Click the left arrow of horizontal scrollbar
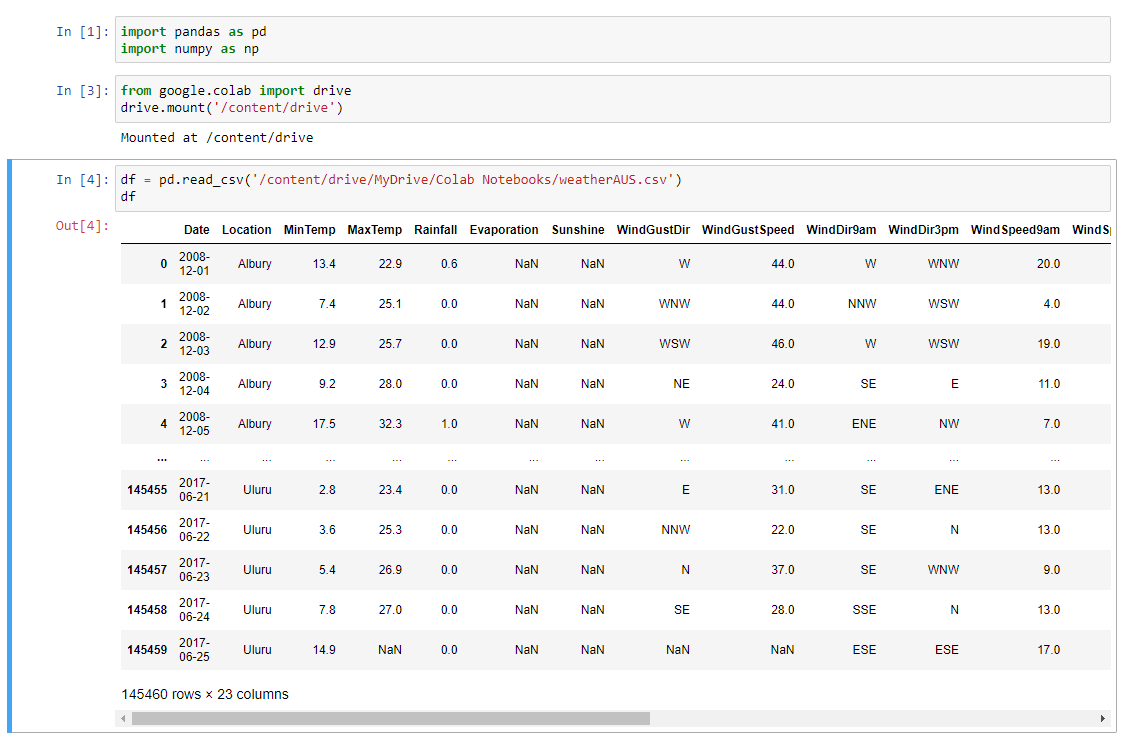The height and width of the screenshot is (734, 1126). [124, 718]
